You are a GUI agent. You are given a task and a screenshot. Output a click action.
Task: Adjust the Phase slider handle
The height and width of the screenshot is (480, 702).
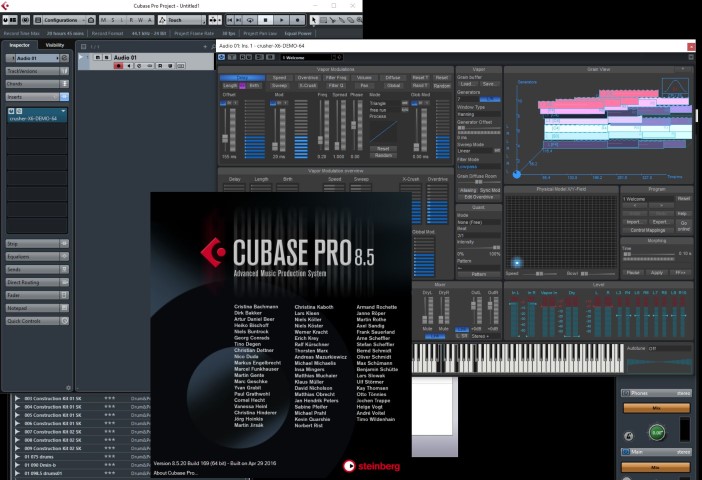[354, 125]
